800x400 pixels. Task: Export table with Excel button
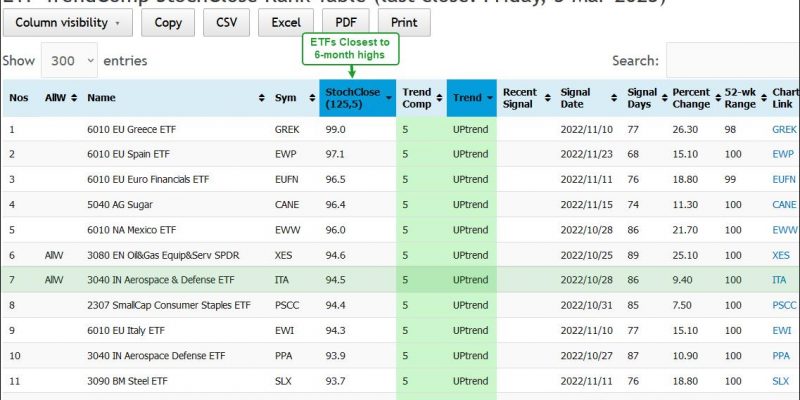(286, 22)
